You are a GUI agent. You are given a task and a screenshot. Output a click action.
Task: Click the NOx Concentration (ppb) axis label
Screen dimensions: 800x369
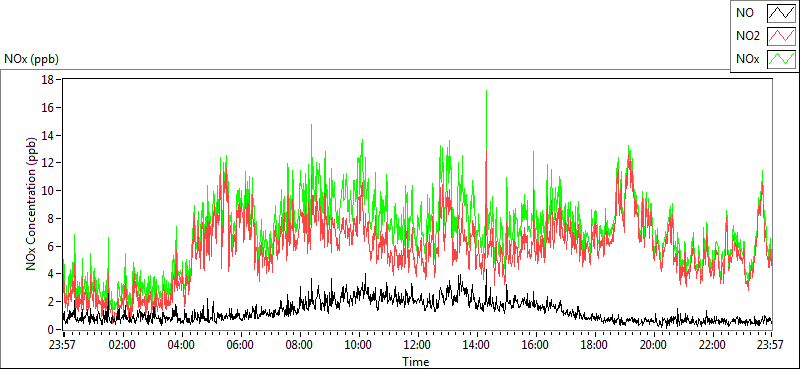31,204
